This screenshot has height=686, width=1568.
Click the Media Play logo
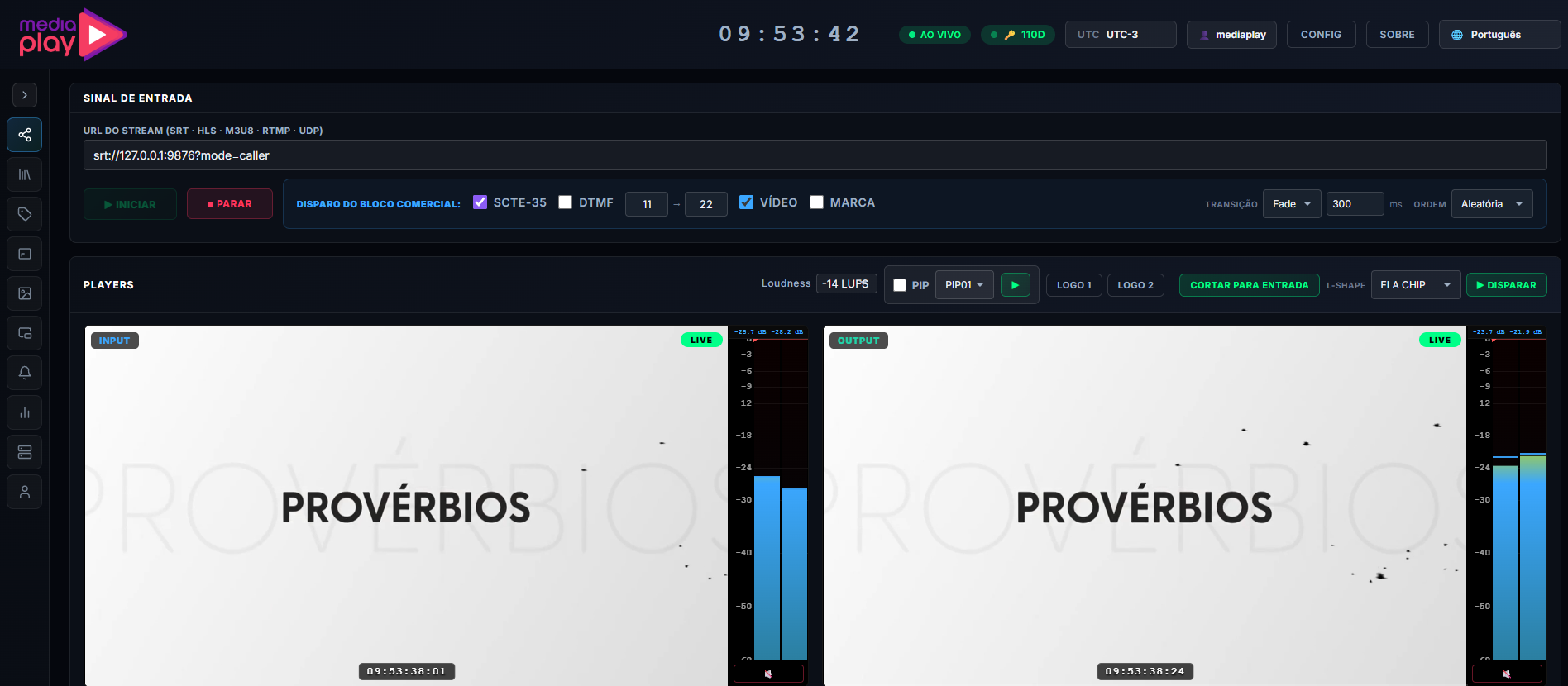(73, 35)
